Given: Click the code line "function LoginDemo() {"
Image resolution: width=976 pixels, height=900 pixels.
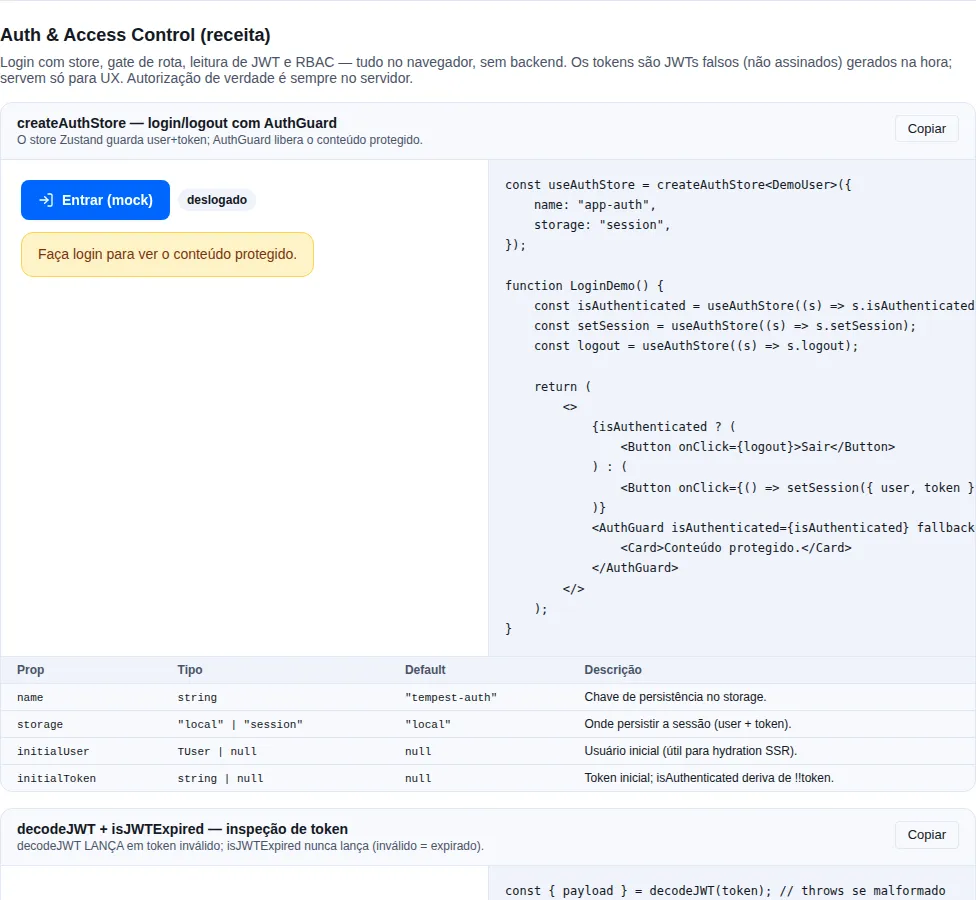Looking at the screenshot, I should (584, 286).
